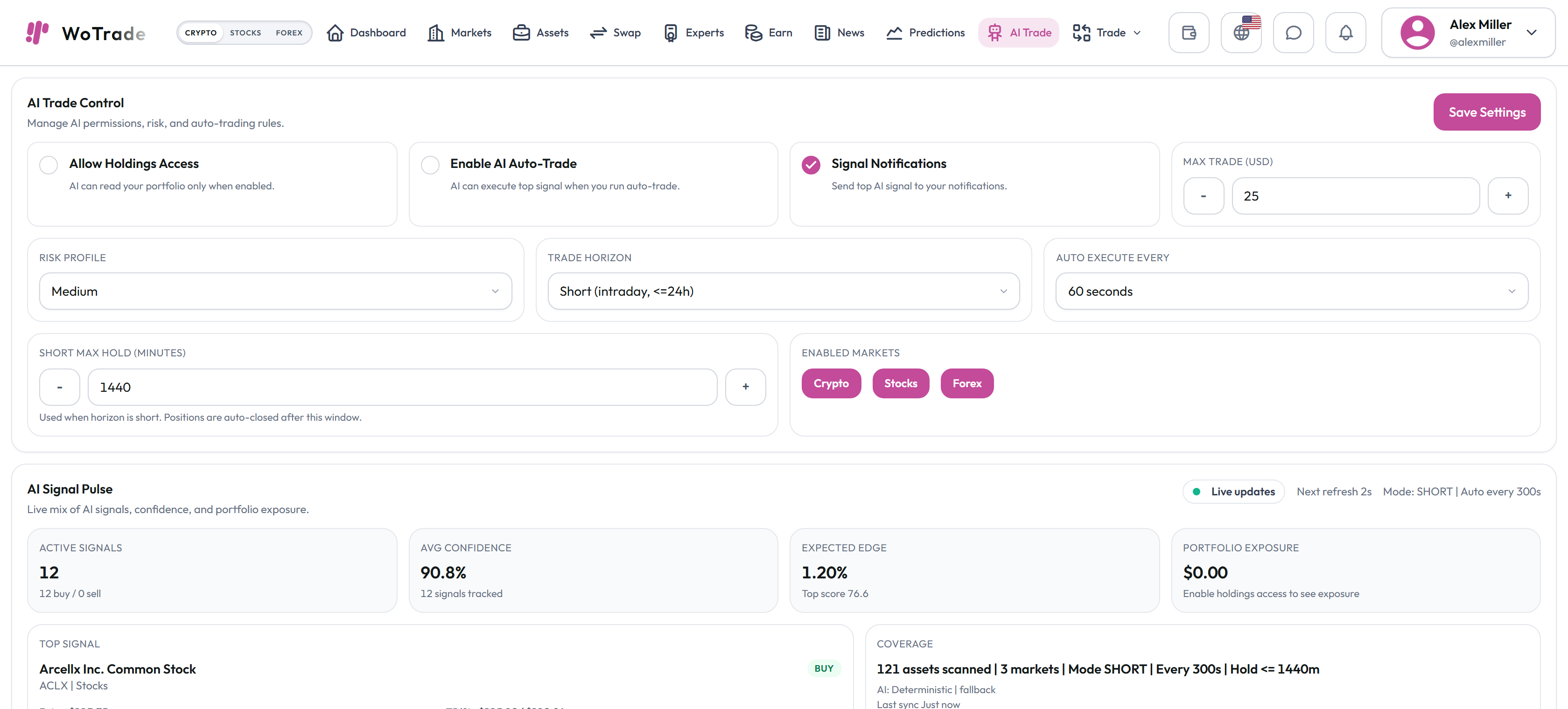
Task: Click "Mode: SHORT | Auto every 300s" text
Action: [1462, 492]
